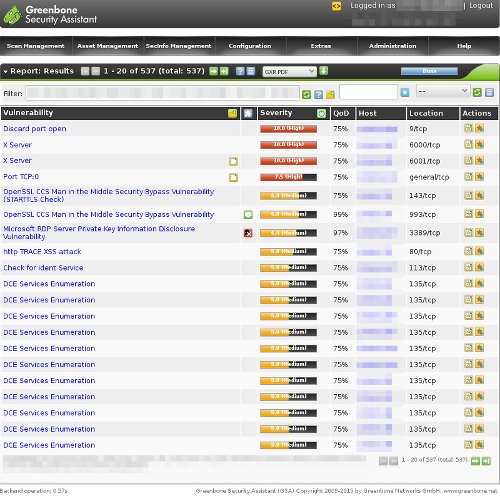
Task: Collapse the Report: Results section arrow
Action: (x=5, y=72)
